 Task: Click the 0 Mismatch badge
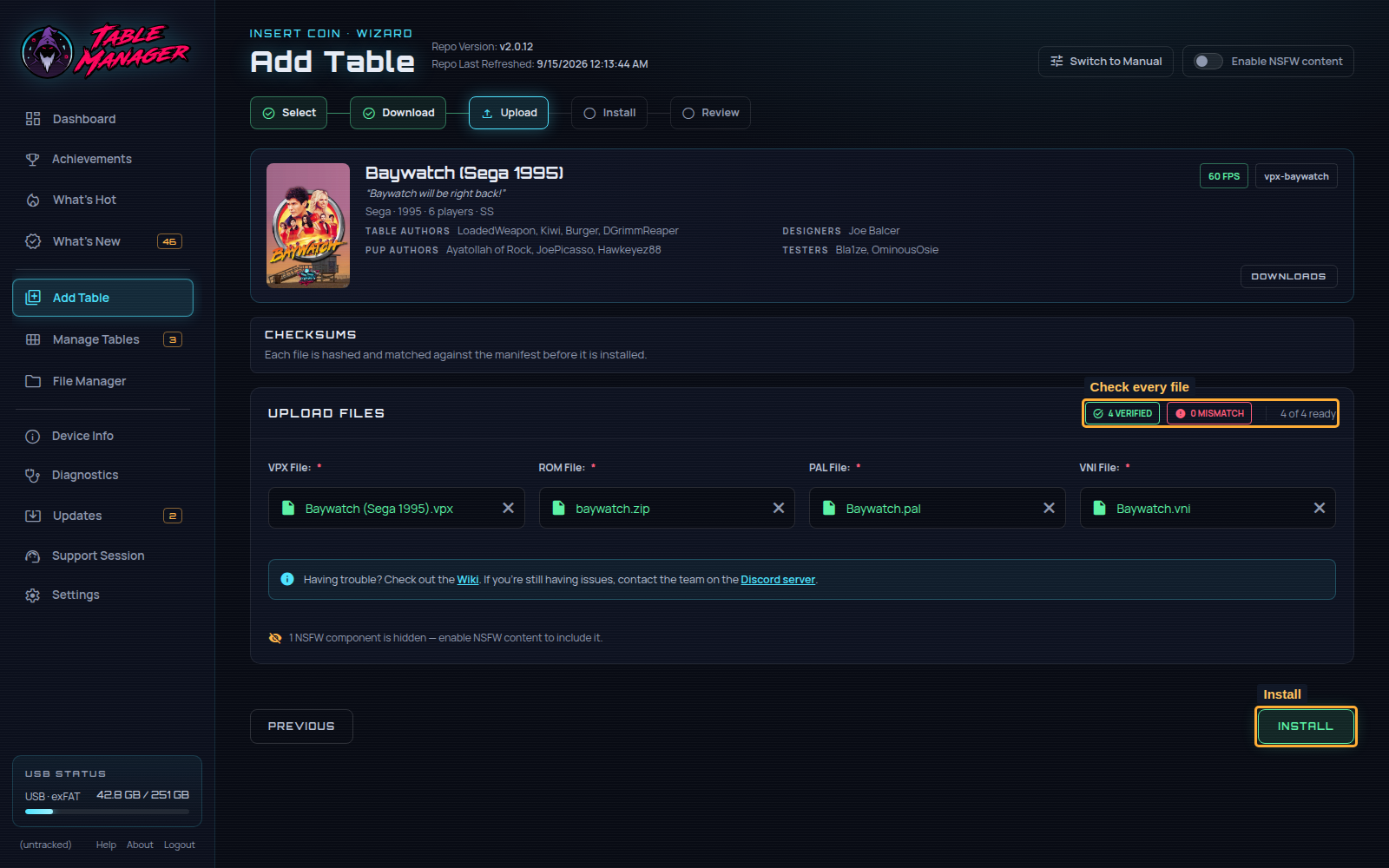1209,413
